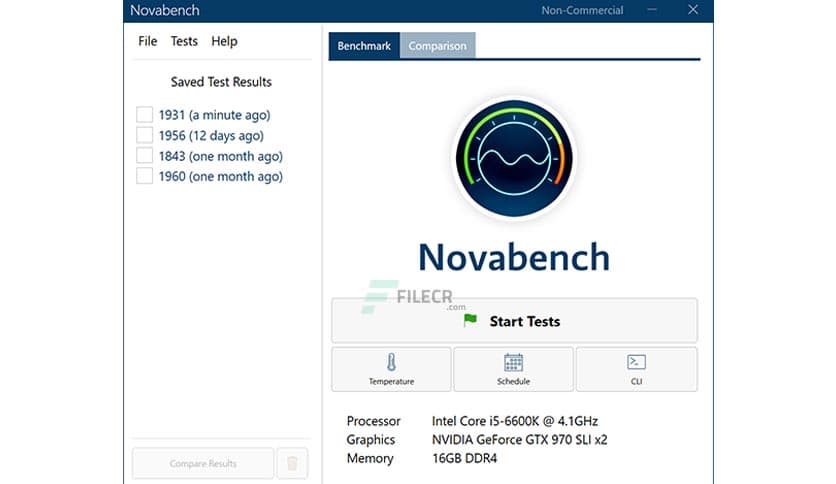Click the Graphics label
Viewport: 836px width, 484px height.
click(371, 440)
